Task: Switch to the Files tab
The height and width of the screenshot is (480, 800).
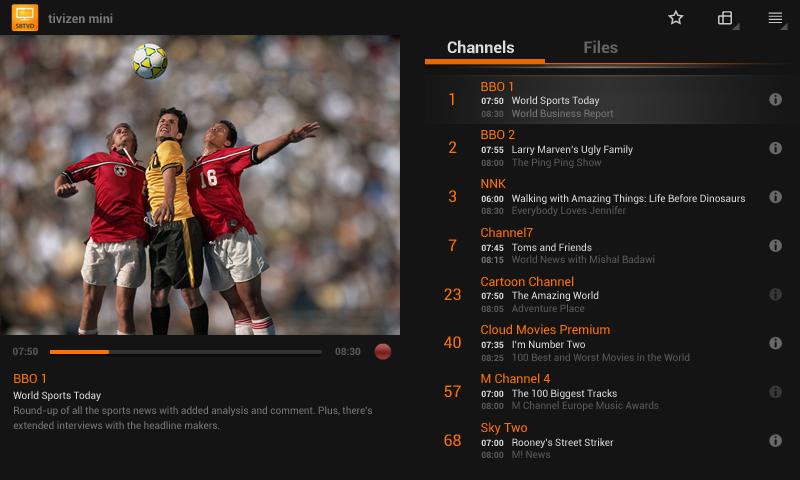Action: tap(601, 47)
